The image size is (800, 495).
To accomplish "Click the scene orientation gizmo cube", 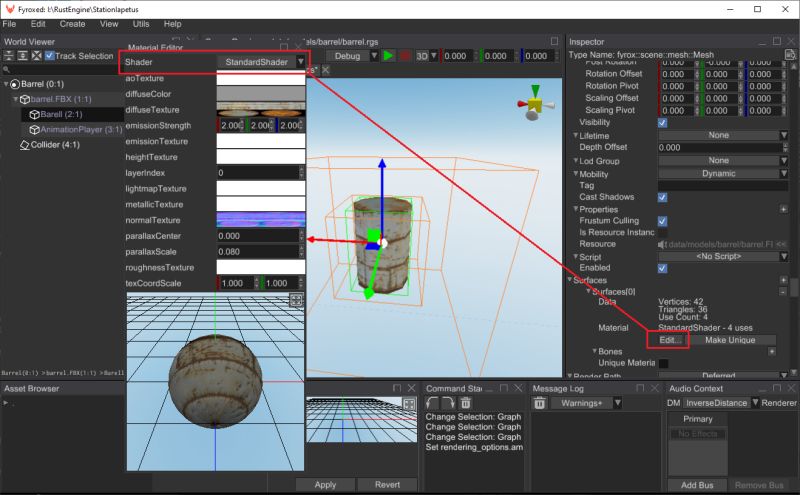I will [534, 105].
